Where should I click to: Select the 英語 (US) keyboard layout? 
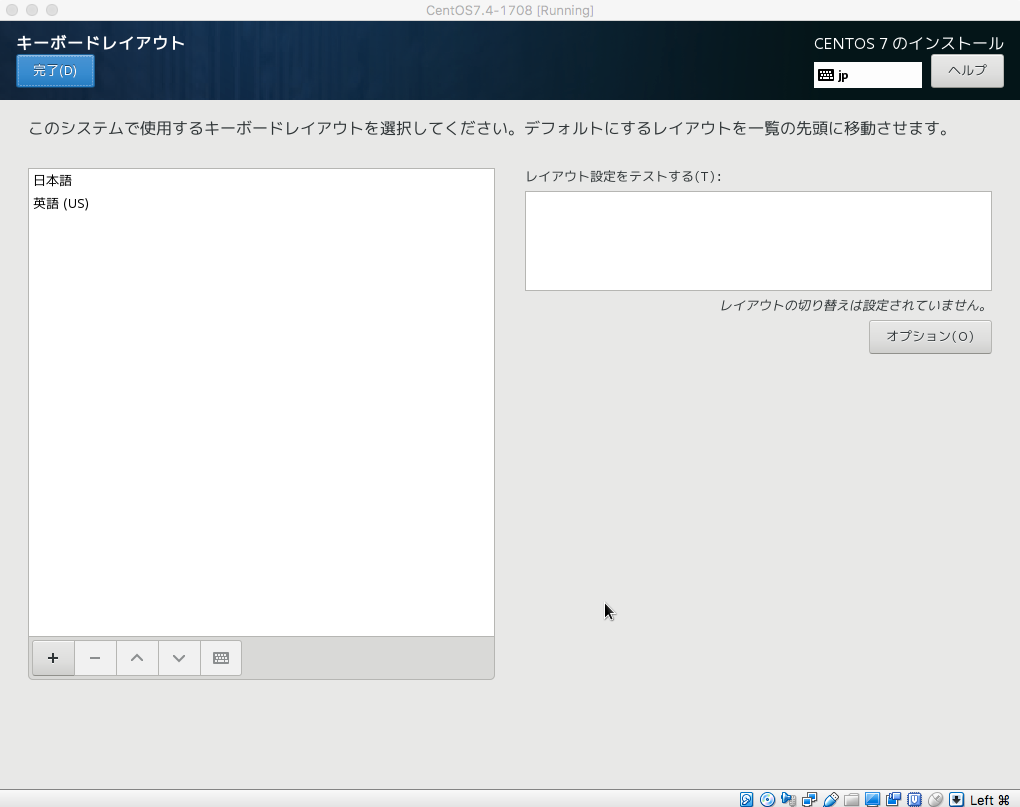pos(61,203)
